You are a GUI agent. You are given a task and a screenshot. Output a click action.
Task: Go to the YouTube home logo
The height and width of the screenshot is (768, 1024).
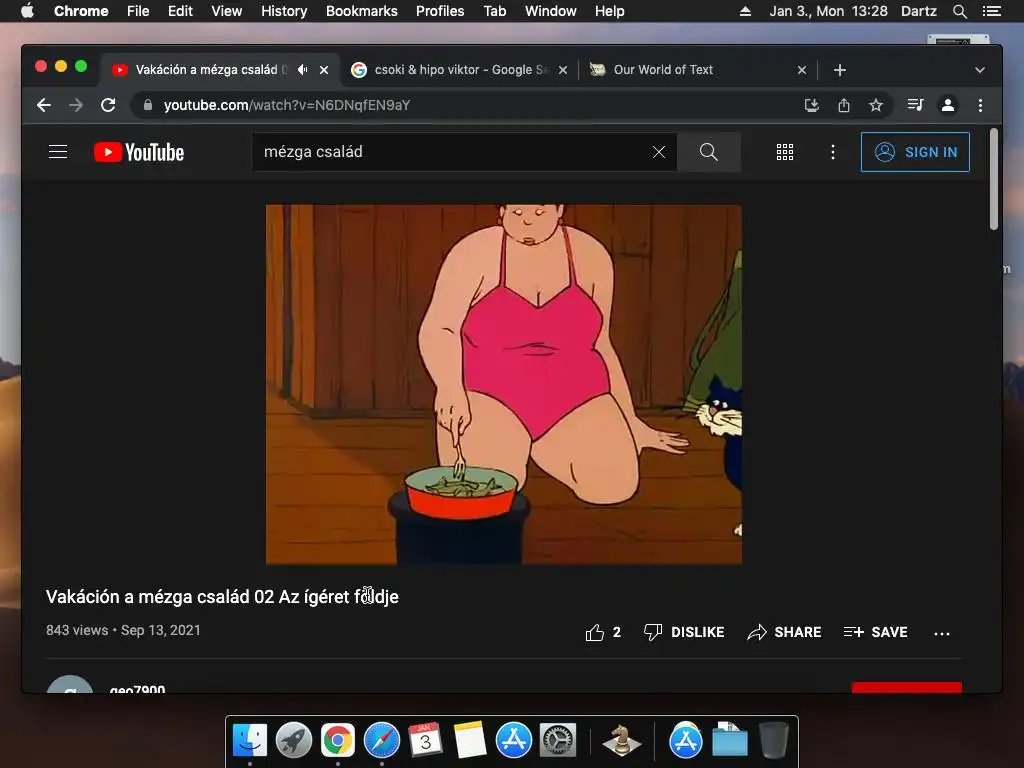coord(138,152)
